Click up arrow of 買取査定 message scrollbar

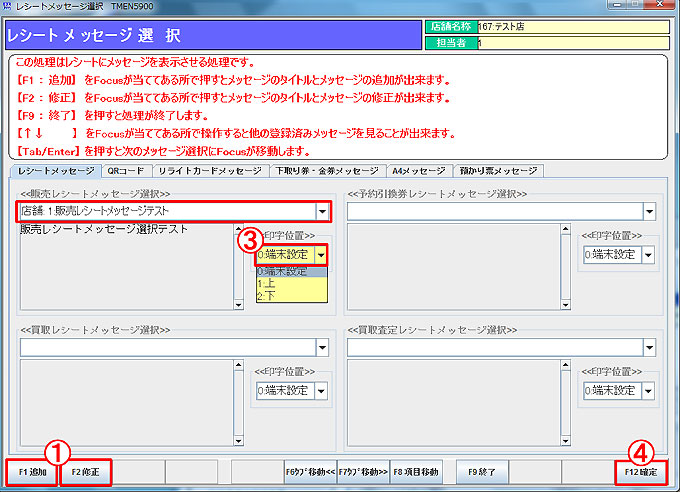pyautogui.click(x=566, y=364)
